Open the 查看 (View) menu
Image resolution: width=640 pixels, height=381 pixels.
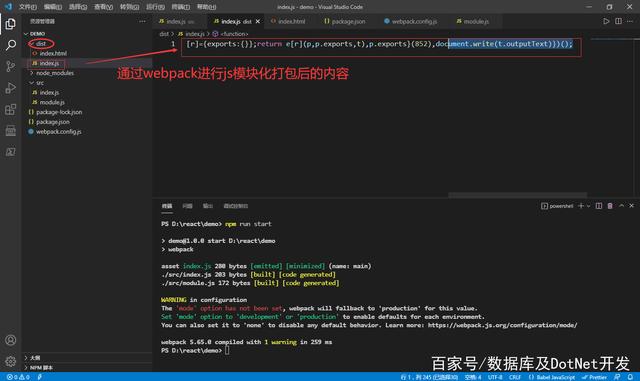(x=103, y=7)
